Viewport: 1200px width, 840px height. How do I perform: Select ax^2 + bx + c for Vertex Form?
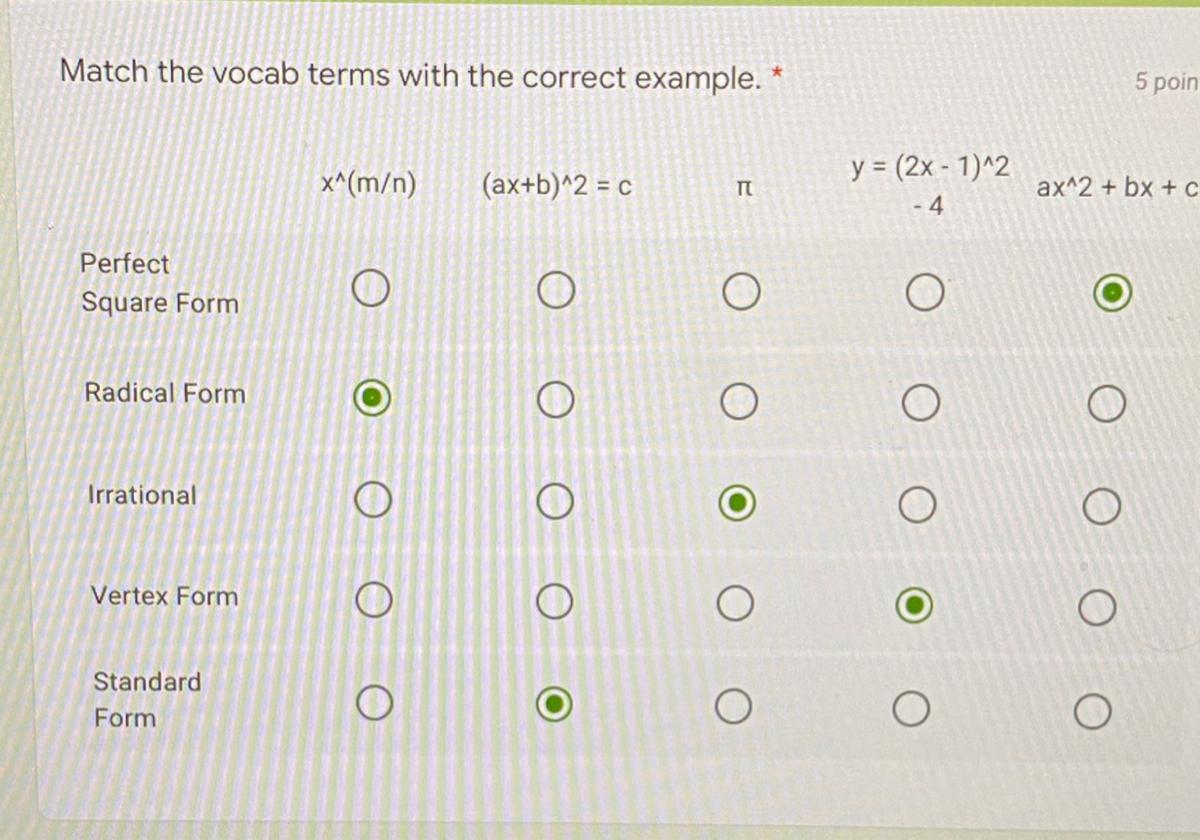[1097, 608]
